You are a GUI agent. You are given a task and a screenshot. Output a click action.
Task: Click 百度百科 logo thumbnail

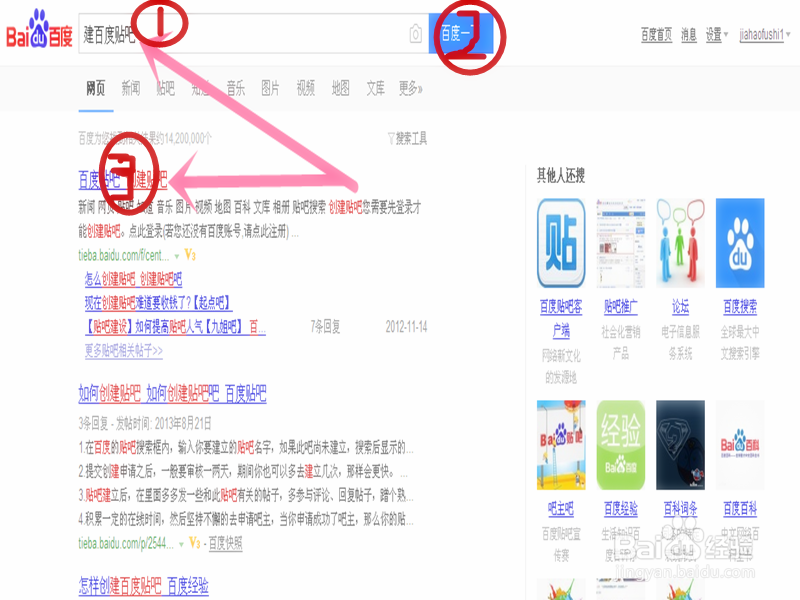(740, 445)
